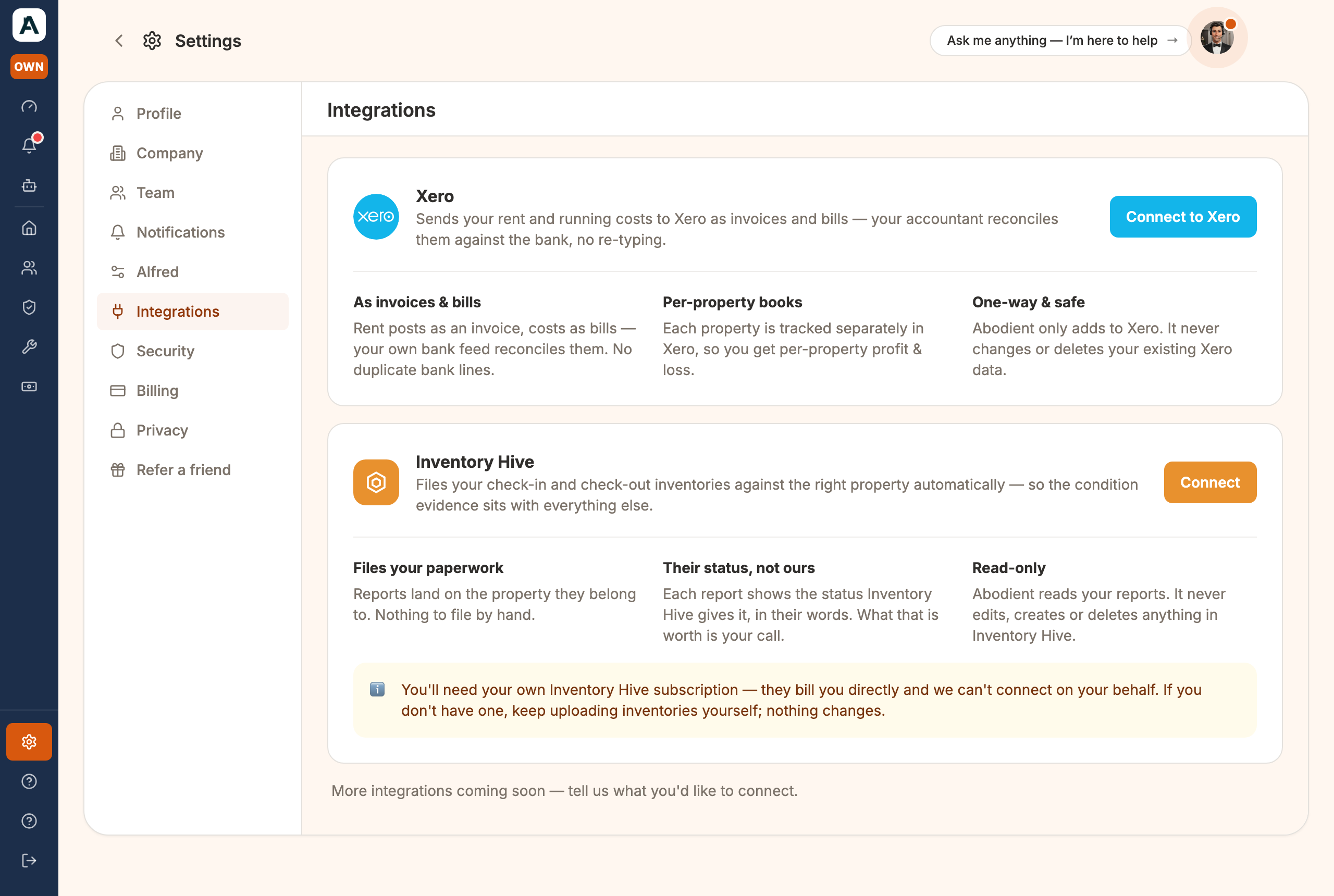Click the Inventory Hive hexagon logo

pyautogui.click(x=376, y=482)
